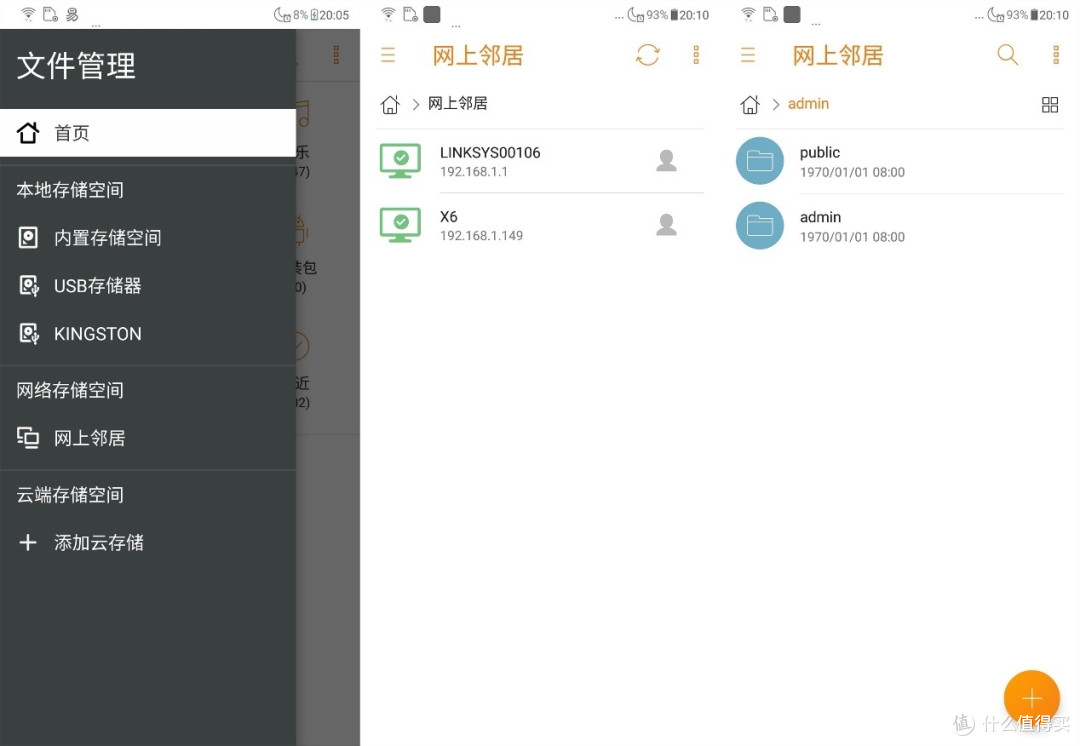
Task: Open LINKSYS00106 network device
Action: coord(540,161)
